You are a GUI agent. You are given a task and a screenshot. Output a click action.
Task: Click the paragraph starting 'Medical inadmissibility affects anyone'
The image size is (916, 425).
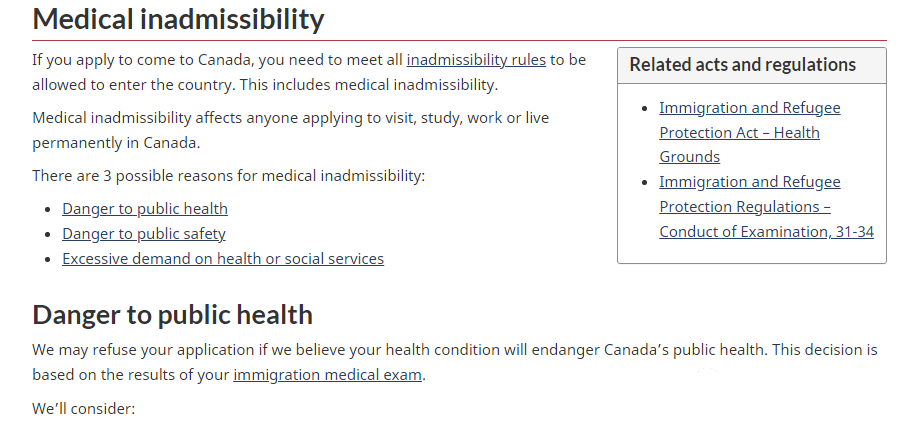point(290,130)
